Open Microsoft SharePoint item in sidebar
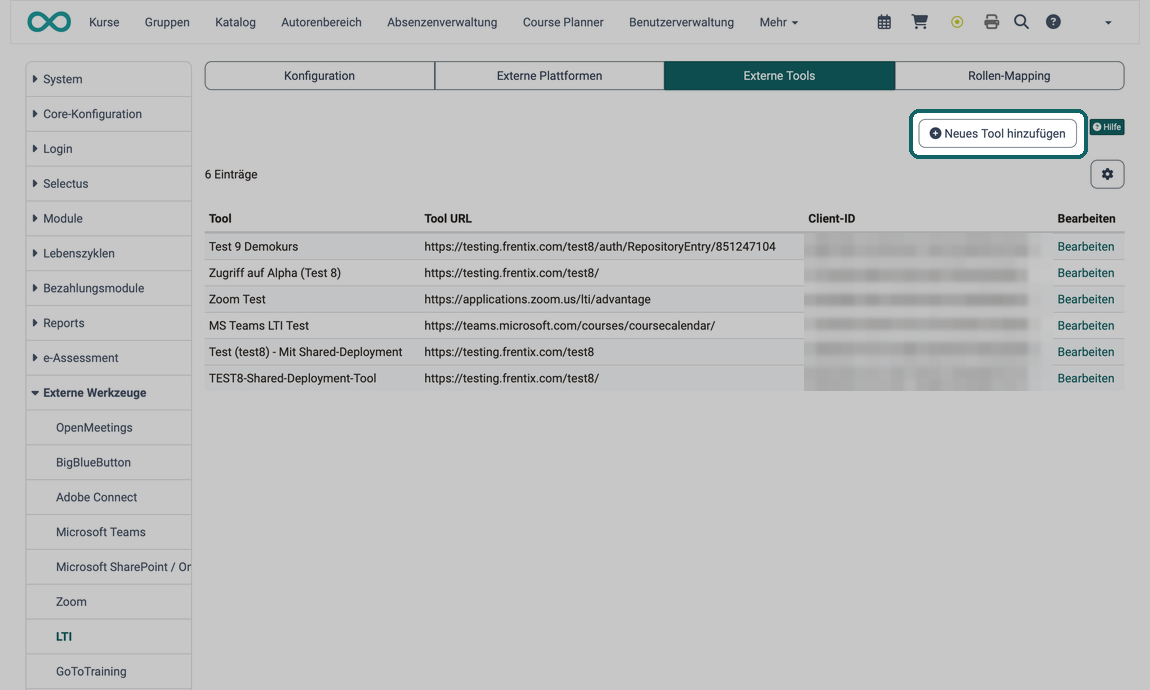1150x690 pixels. 109,567
